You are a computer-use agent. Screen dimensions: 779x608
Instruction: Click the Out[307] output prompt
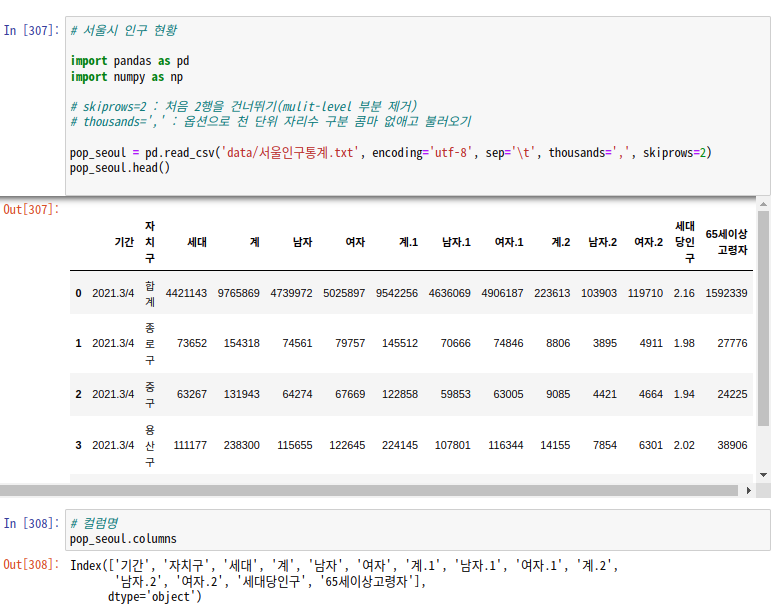click(x=31, y=210)
